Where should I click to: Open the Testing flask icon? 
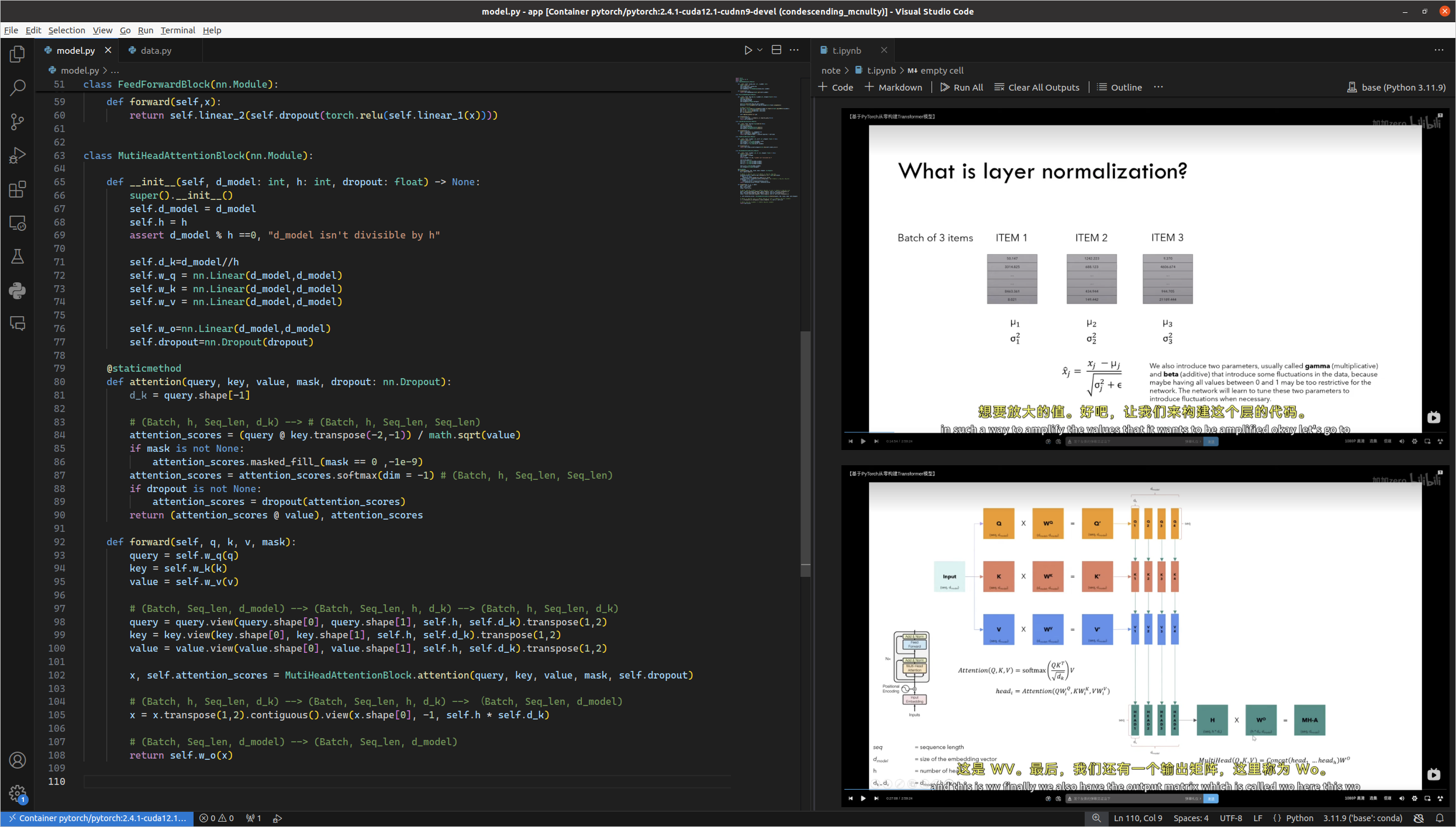click(18, 257)
